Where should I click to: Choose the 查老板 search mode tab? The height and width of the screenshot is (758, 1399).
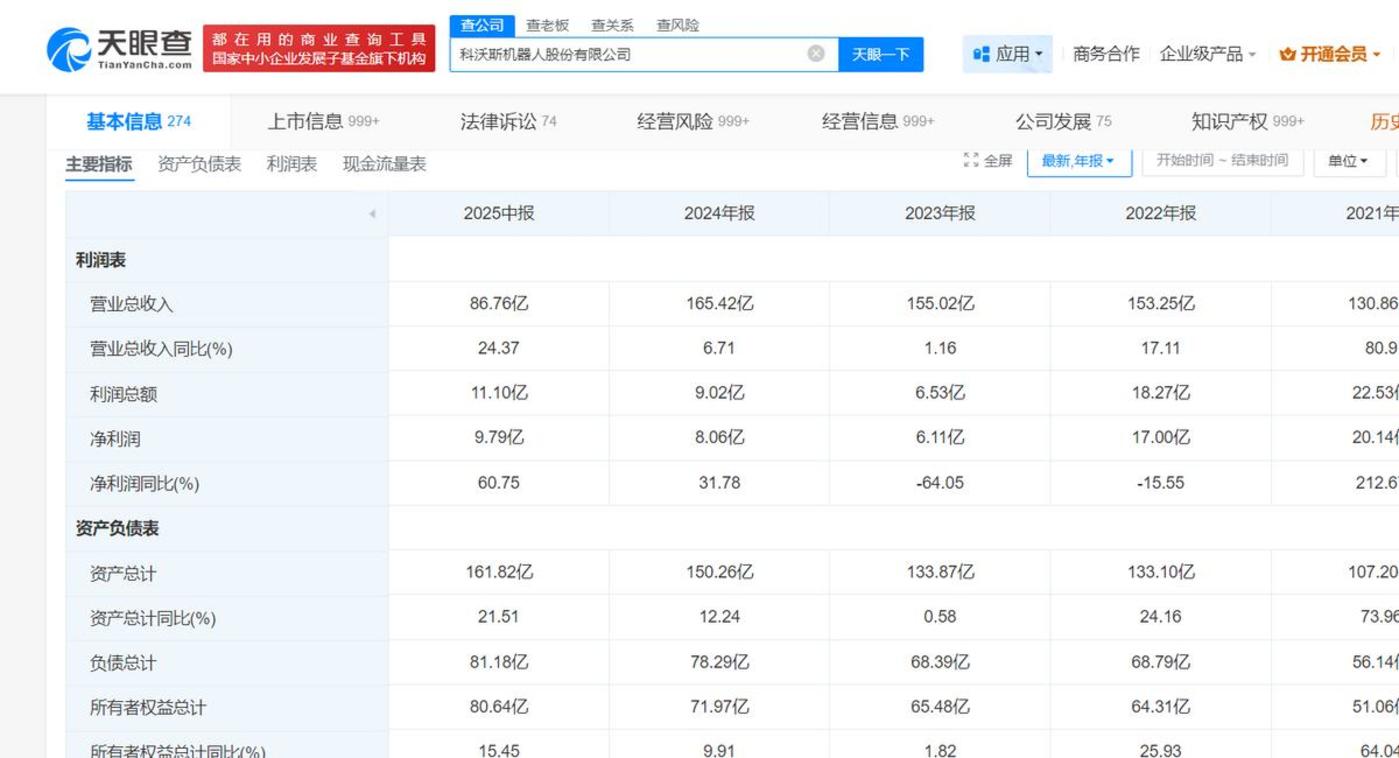547,25
